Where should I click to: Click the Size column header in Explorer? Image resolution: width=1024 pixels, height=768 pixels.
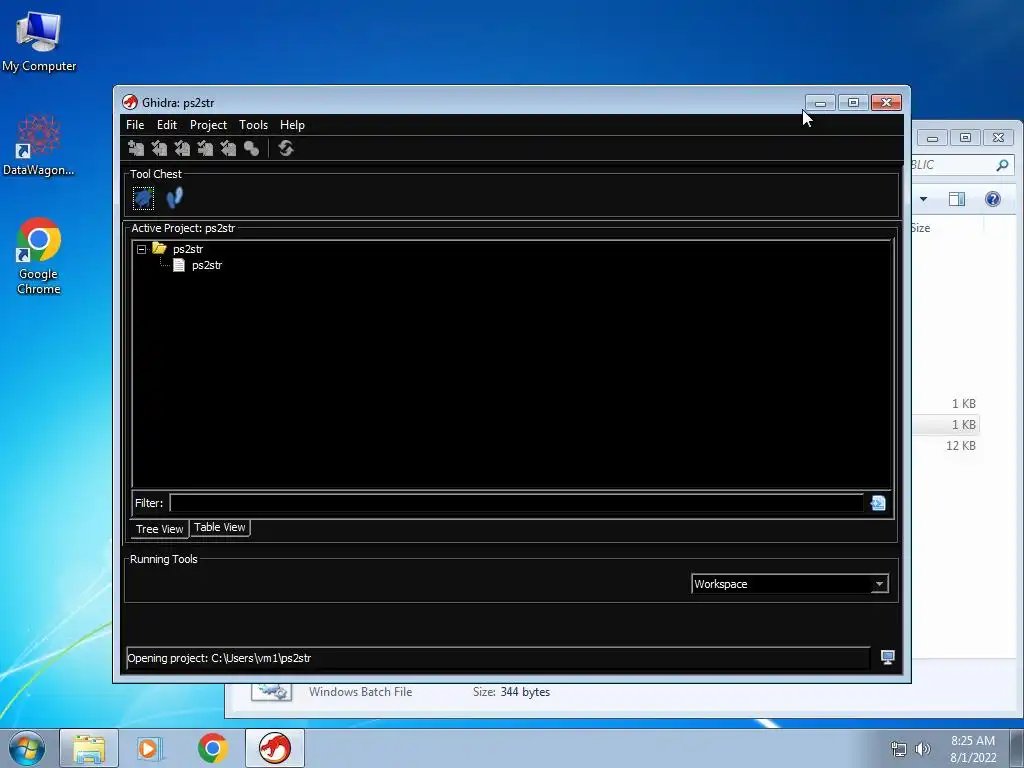pyautogui.click(x=920, y=228)
